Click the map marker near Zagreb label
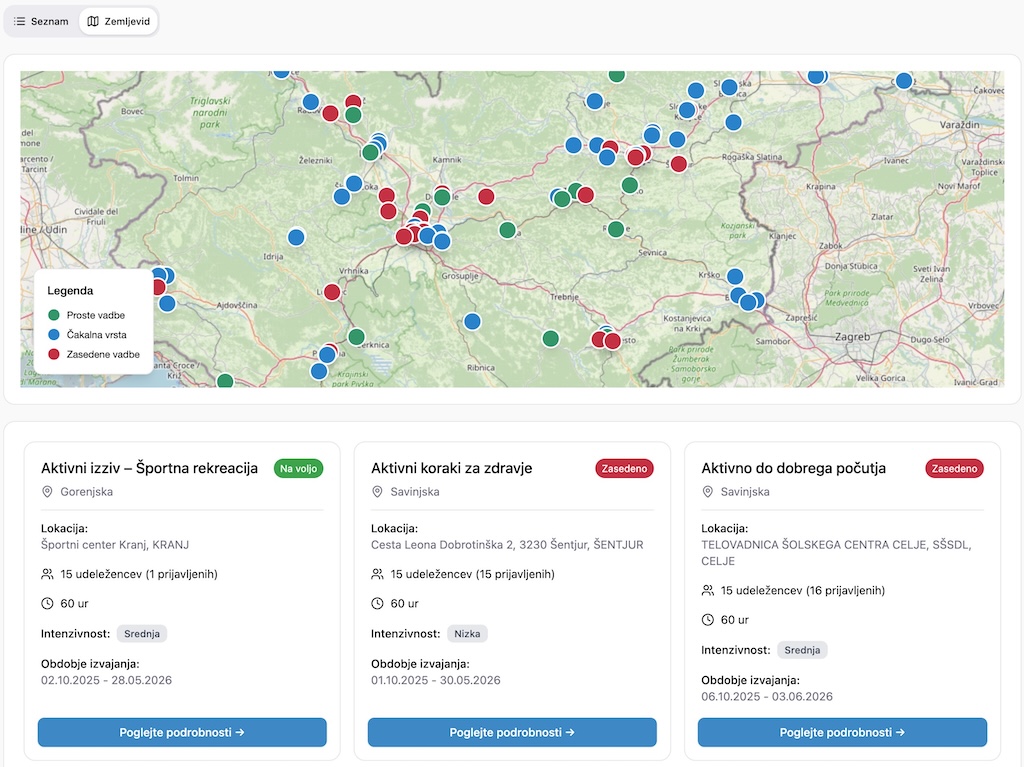This screenshot has width=1024, height=767. pyautogui.click(x=756, y=300)
